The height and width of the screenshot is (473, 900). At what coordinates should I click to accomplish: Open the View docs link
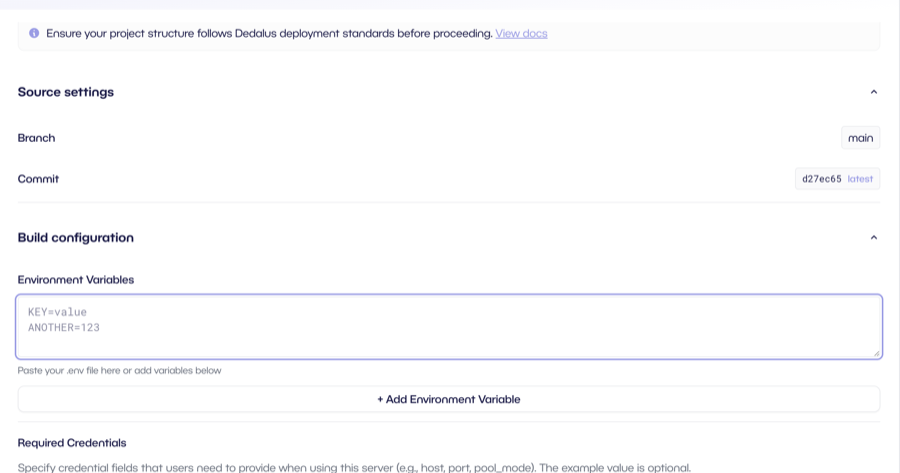click(x=521, y=33)
